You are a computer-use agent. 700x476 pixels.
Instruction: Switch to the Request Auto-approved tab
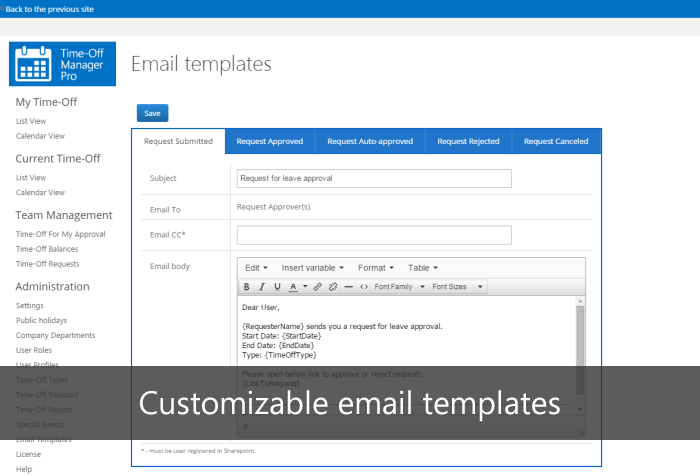coord(370,141)
